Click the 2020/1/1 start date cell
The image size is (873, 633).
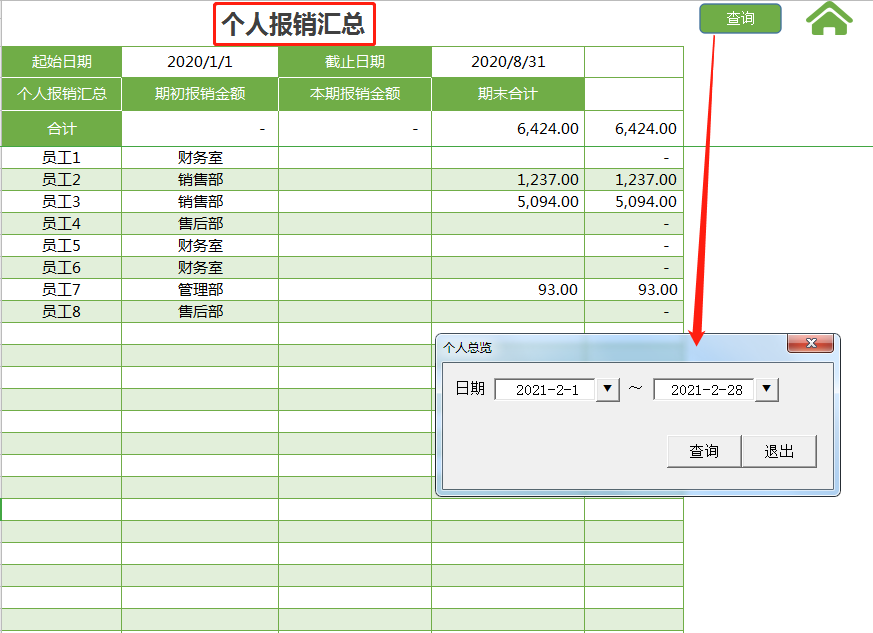(x=199, y=62)
